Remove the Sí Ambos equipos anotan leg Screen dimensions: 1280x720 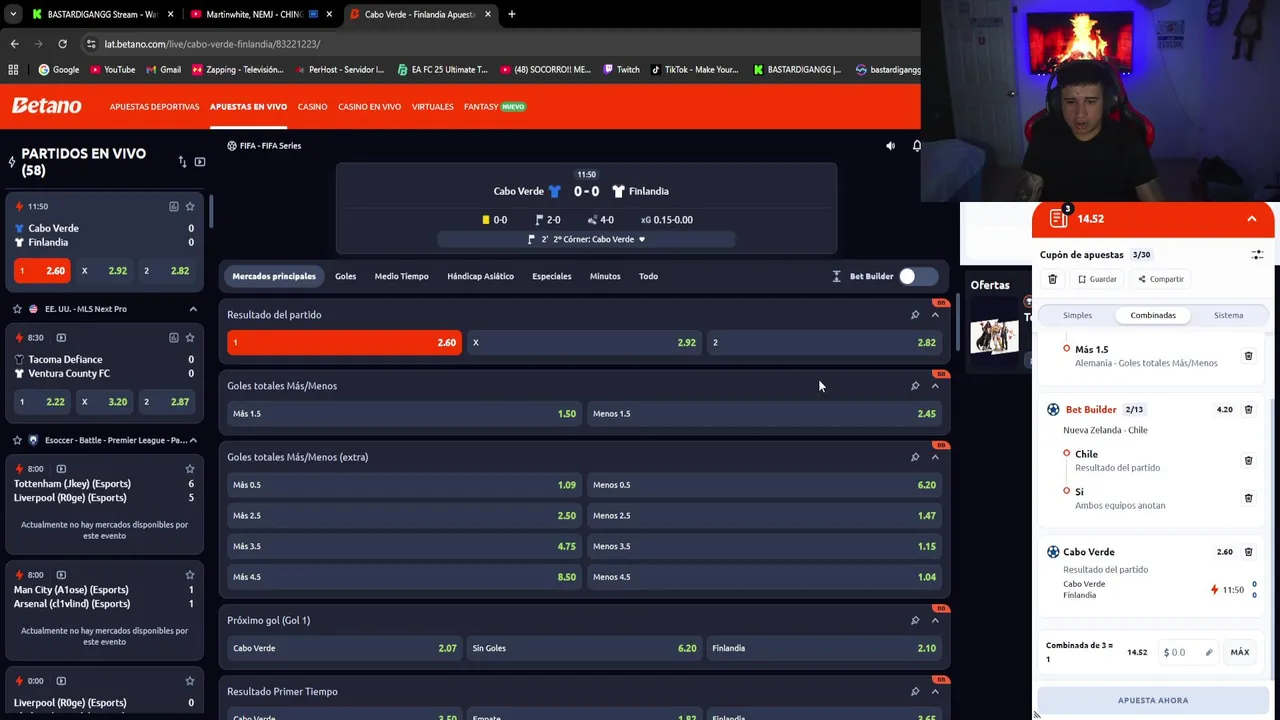(1248, 498)
